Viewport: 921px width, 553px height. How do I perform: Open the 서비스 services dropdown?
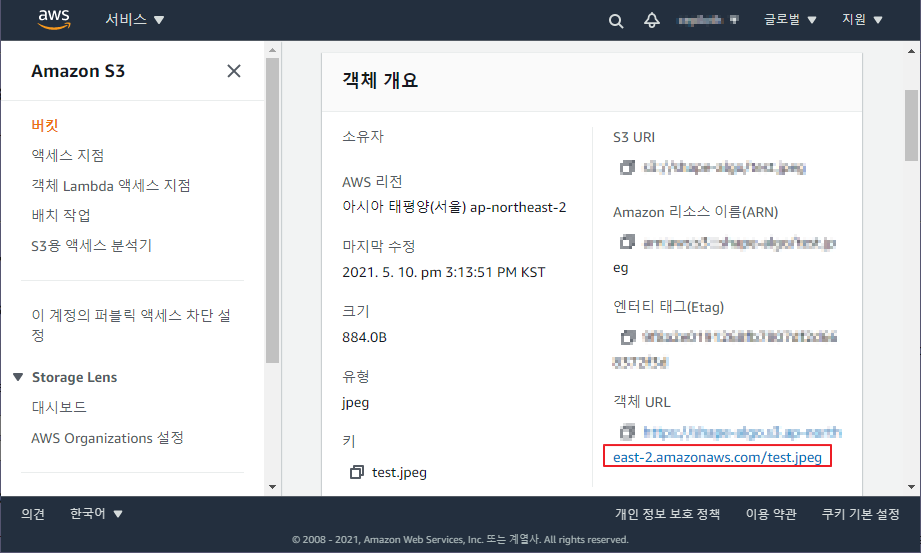[135, 19]
